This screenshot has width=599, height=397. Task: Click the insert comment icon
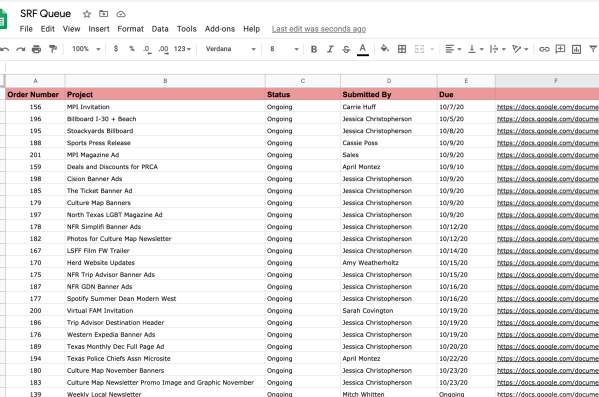(560, 49)
